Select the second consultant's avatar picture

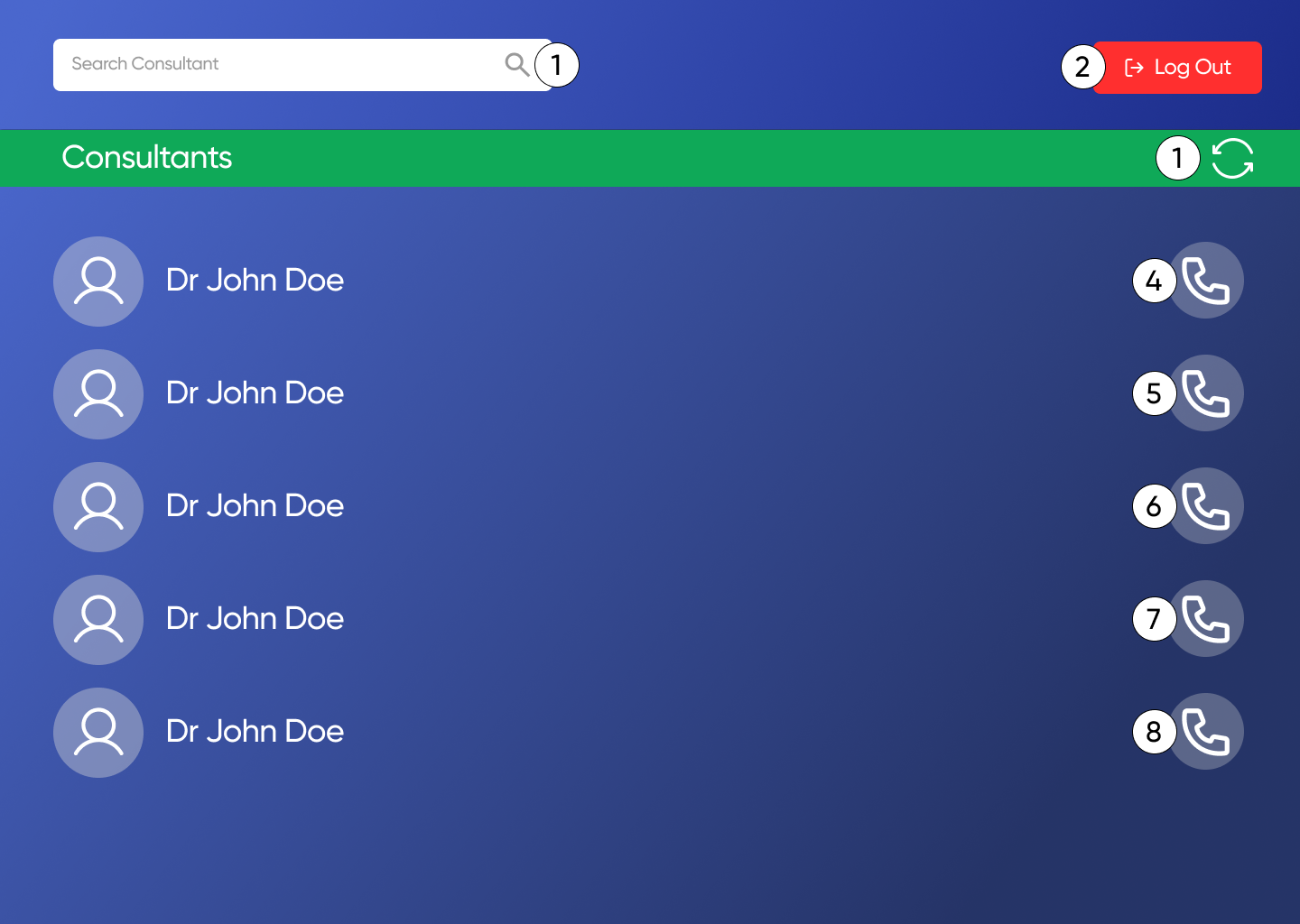(98, 394)
